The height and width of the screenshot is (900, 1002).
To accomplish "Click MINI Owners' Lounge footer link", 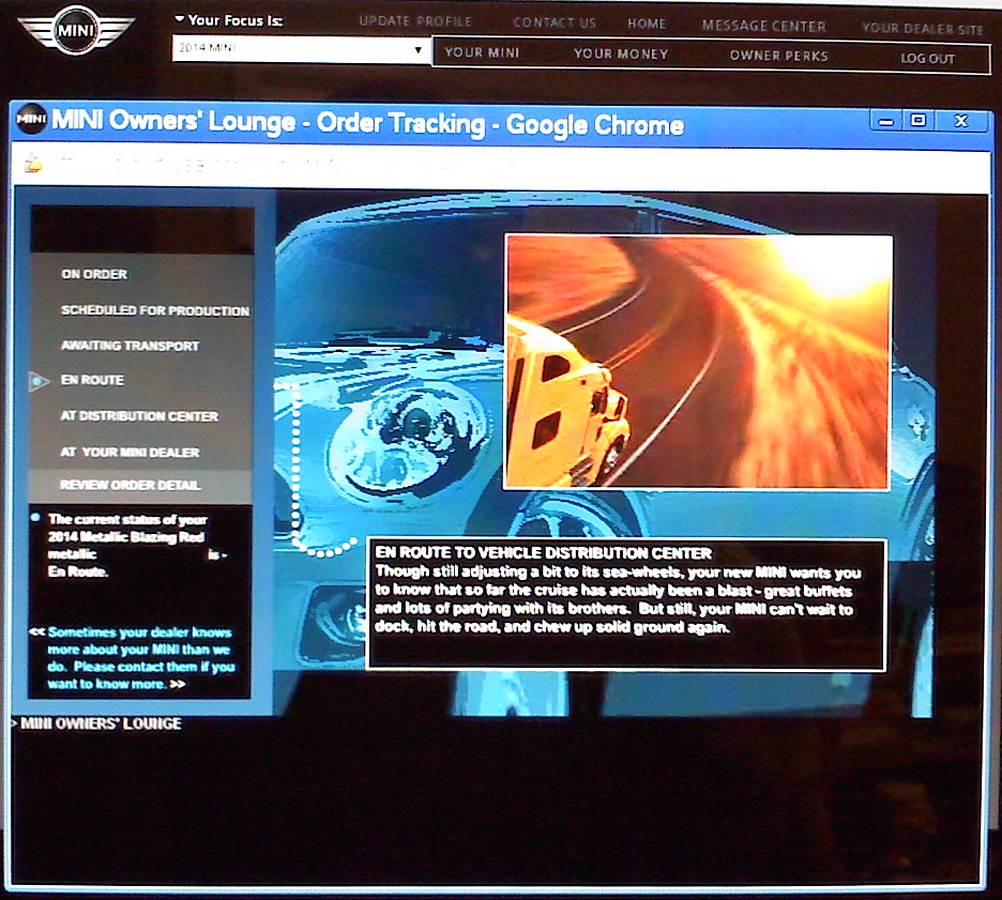I will pyautogui.click(x=100, y=724).
